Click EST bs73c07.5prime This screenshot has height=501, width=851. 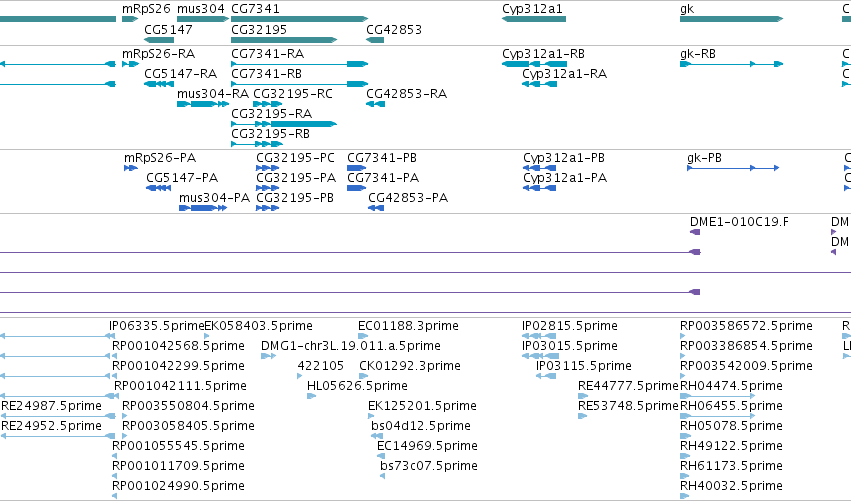point(383,477)
